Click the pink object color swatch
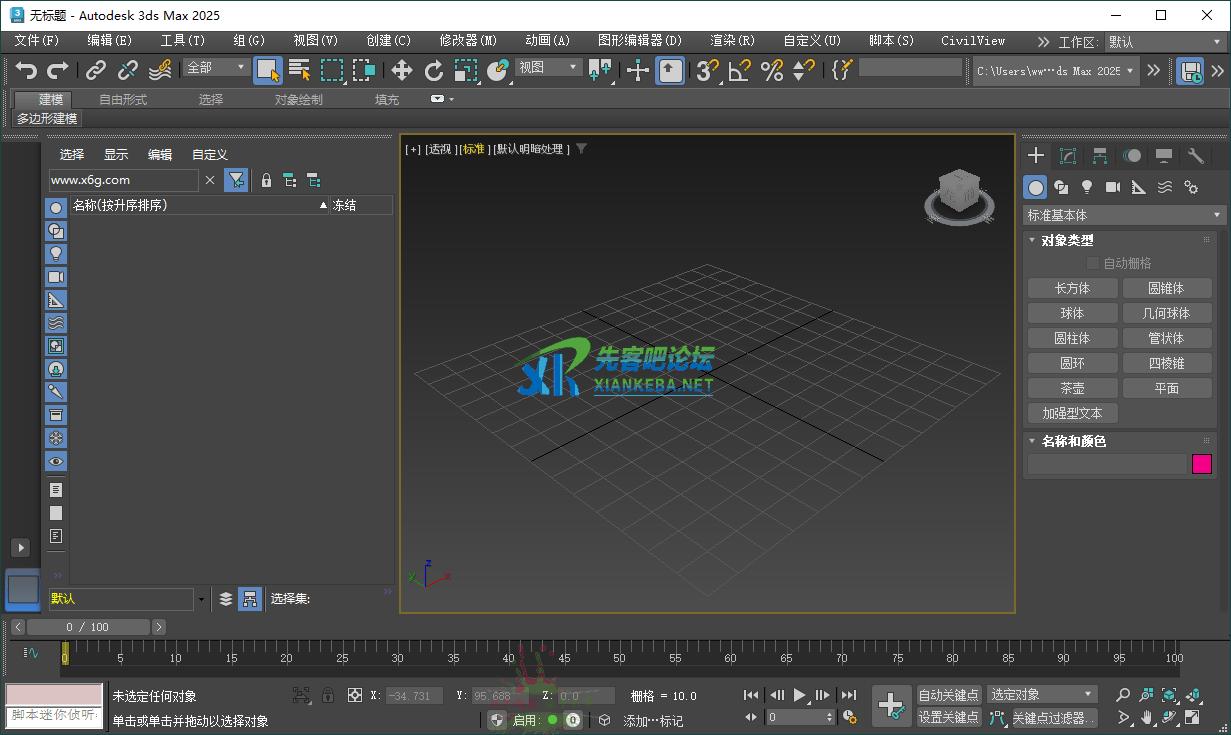1231x735 pixels. click(1201, 464)
